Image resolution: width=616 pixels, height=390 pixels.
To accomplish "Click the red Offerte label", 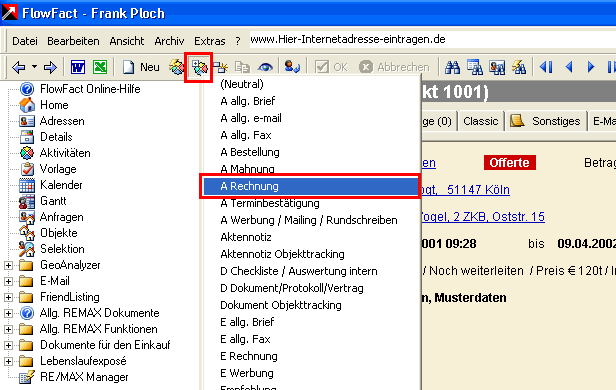I will click(x=510, y=163).
